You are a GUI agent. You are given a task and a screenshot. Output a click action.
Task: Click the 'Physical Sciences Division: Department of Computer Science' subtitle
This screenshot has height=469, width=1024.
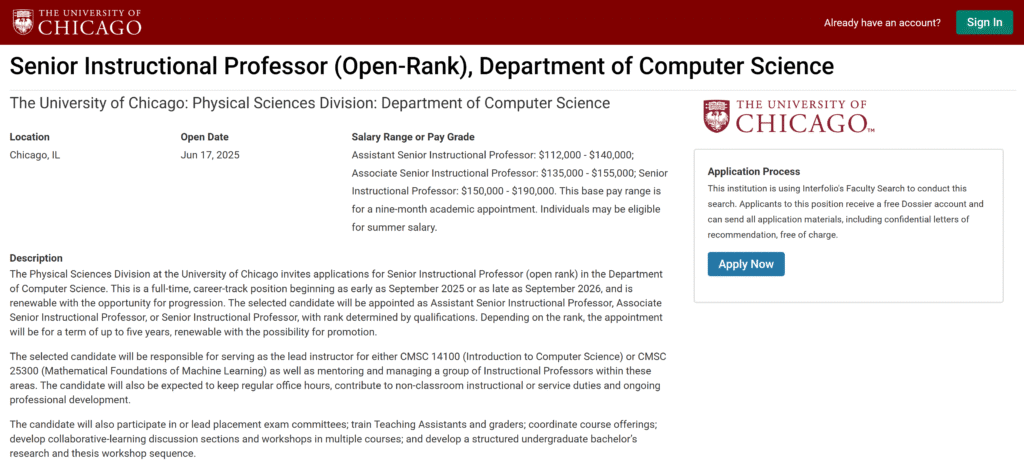point(402,103)
